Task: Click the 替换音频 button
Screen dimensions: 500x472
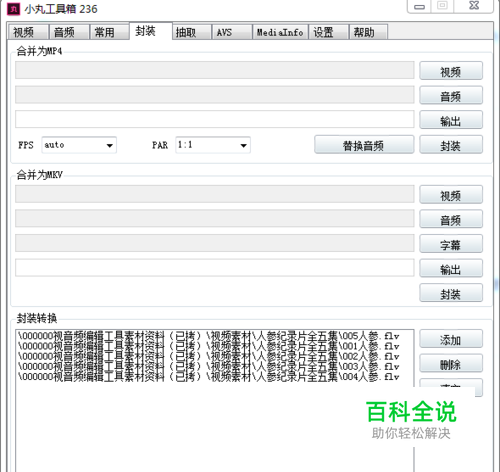Action: coord(364,145)
